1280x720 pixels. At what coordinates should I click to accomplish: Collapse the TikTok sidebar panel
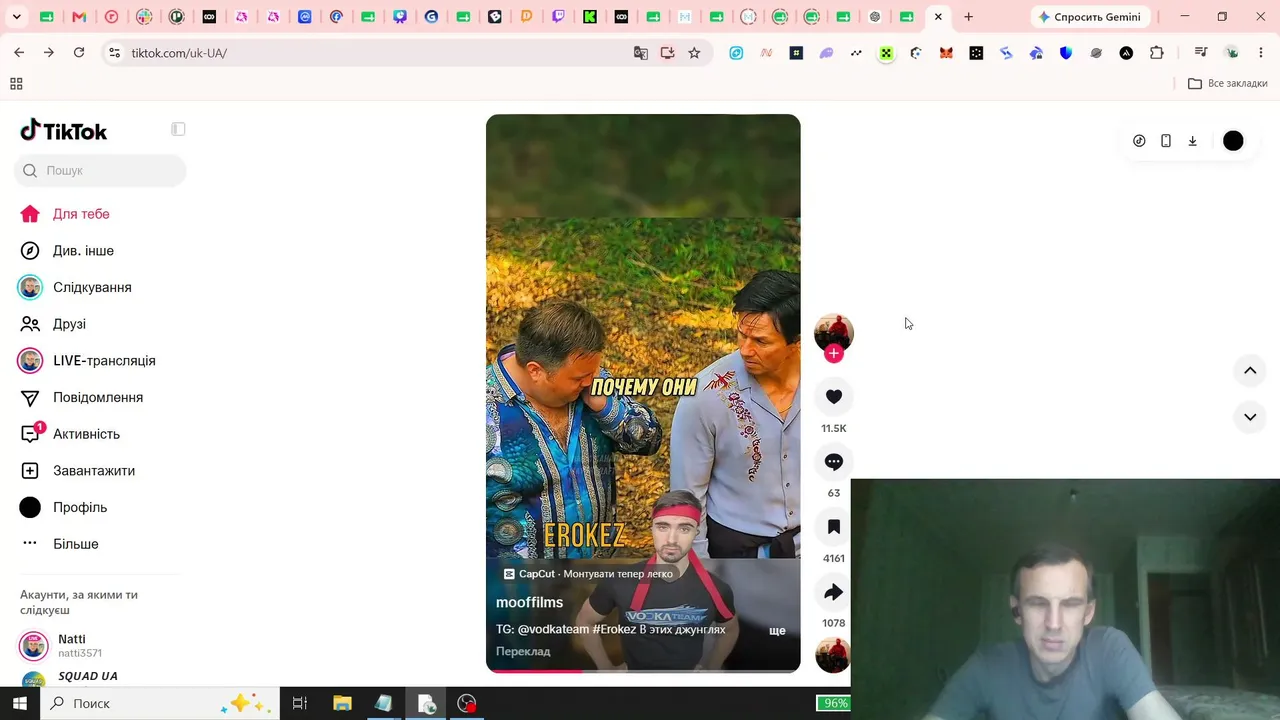pyautogui.click(x=178, y=129)
